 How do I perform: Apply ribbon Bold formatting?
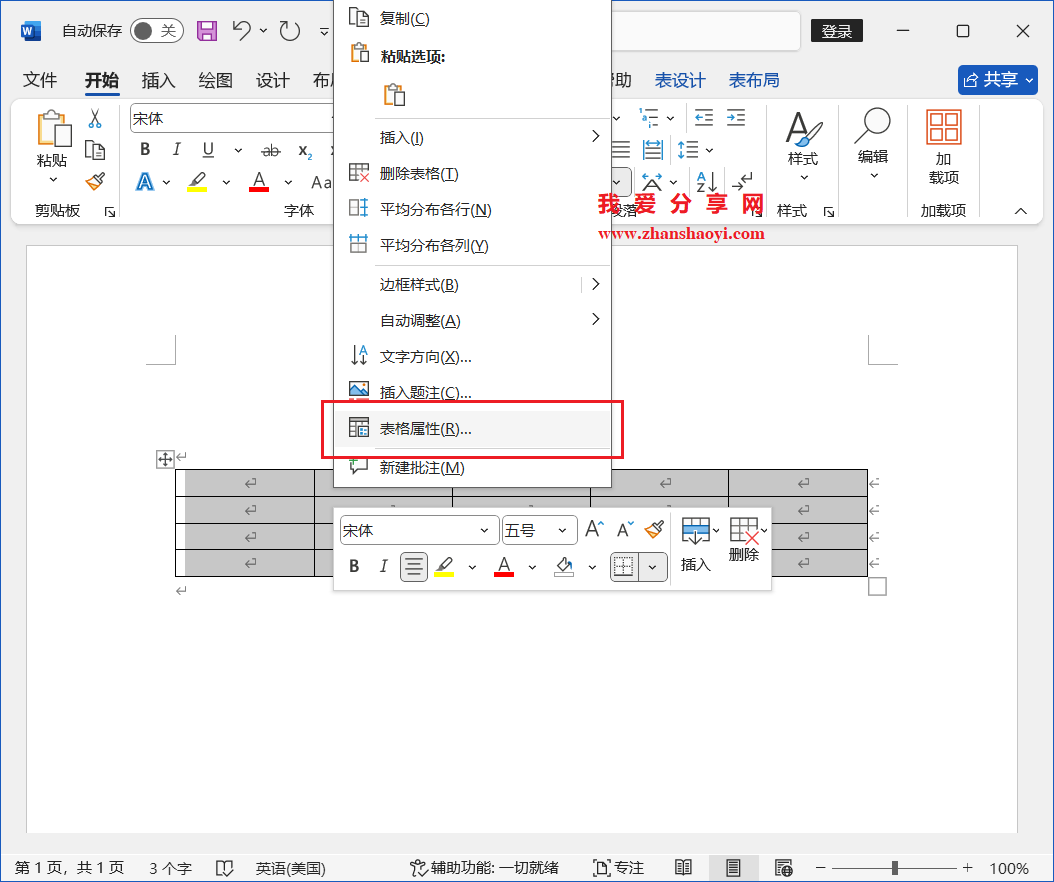coord(145,149)
